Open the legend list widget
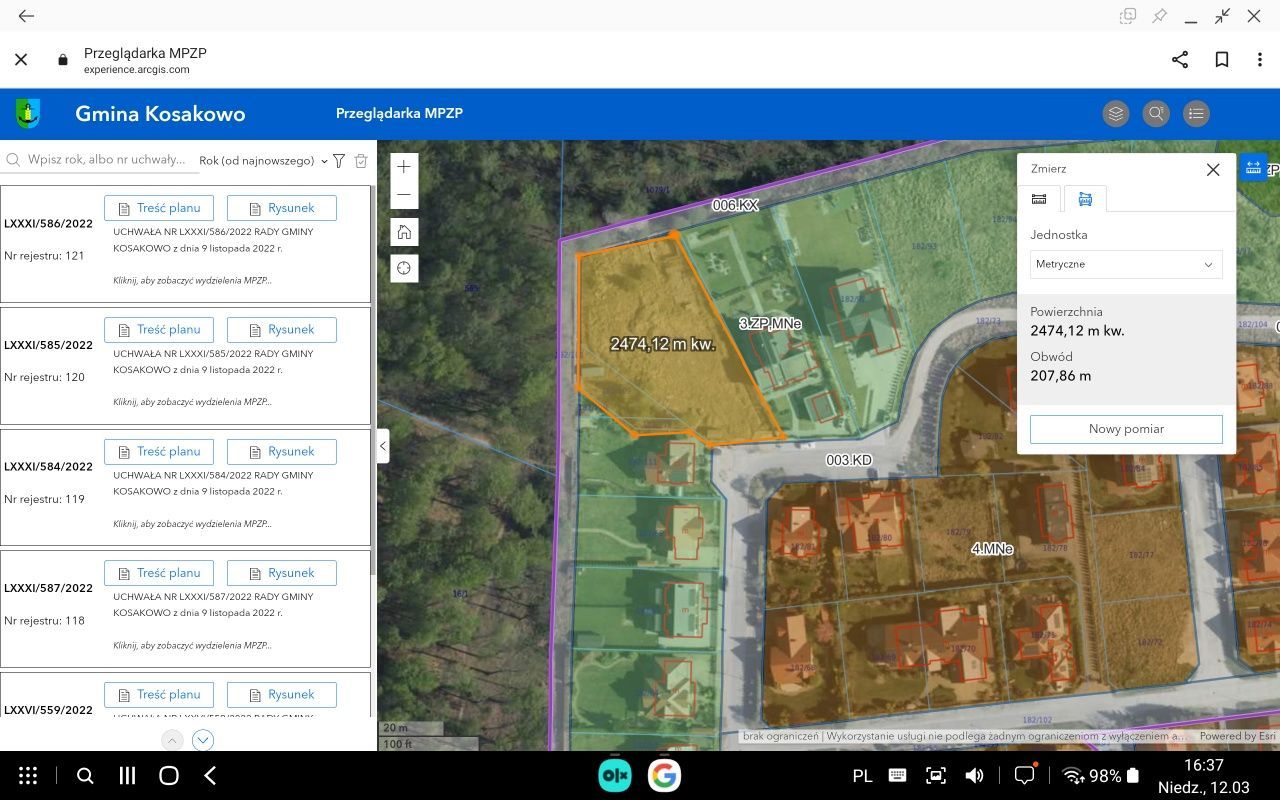The image size is (1280, 800). pyautogui.click(x=1196, y=114)
